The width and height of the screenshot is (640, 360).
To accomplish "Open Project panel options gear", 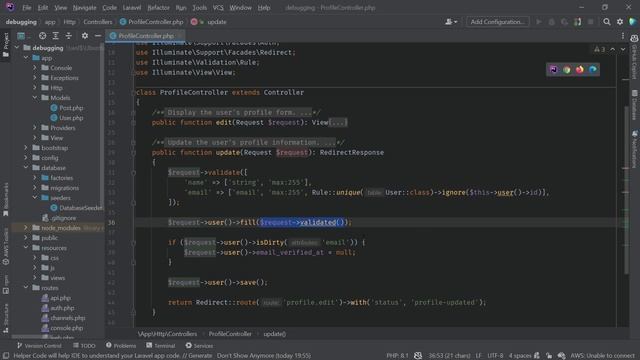I will click(85, 36).
